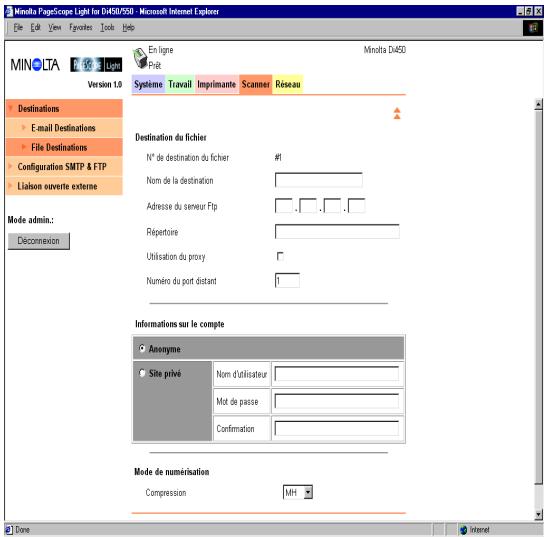The image size is (545, 537).
Task: Click the printer status icon
Action: click(140, 58)
